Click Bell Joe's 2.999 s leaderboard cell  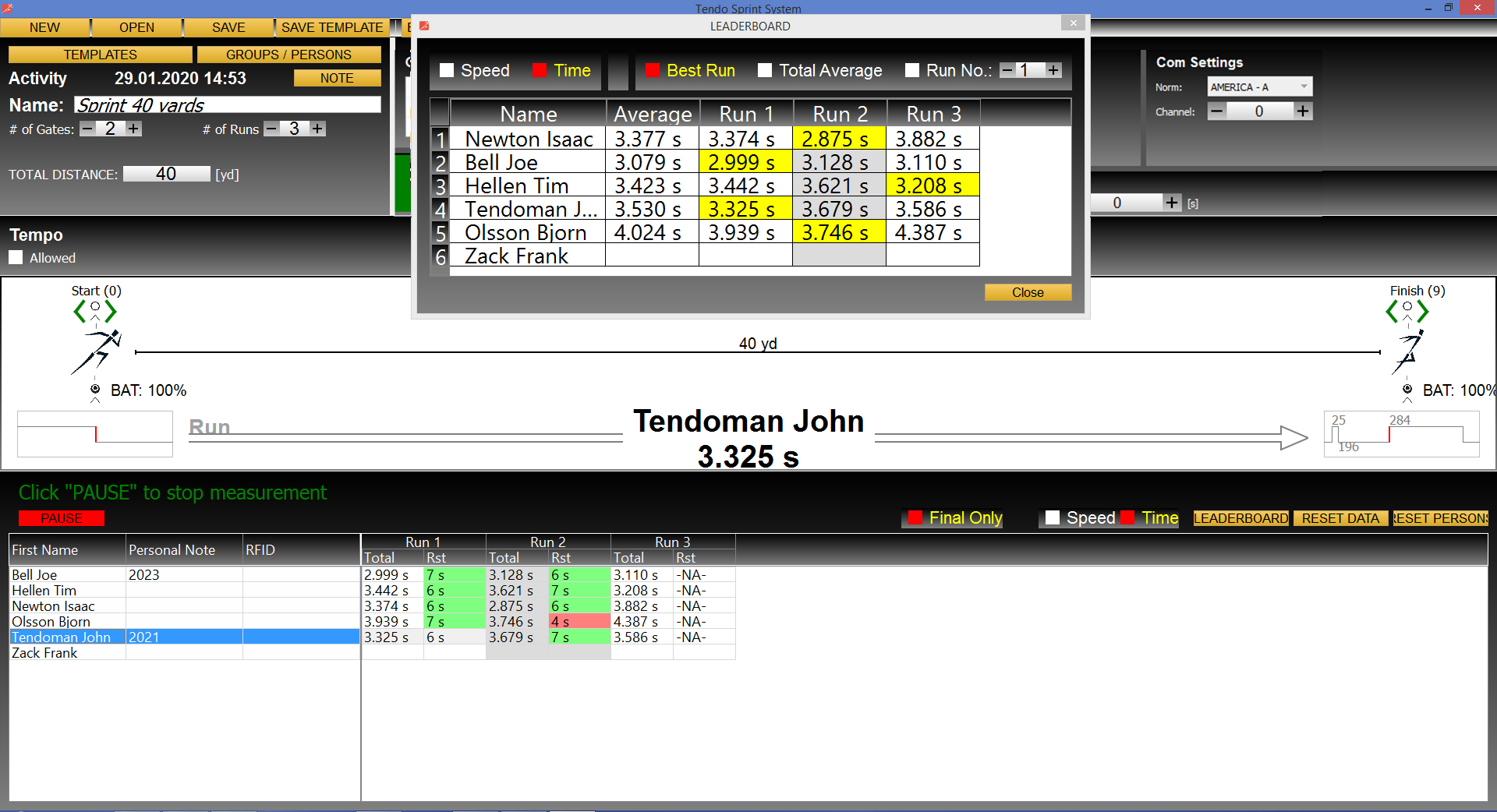745,161
